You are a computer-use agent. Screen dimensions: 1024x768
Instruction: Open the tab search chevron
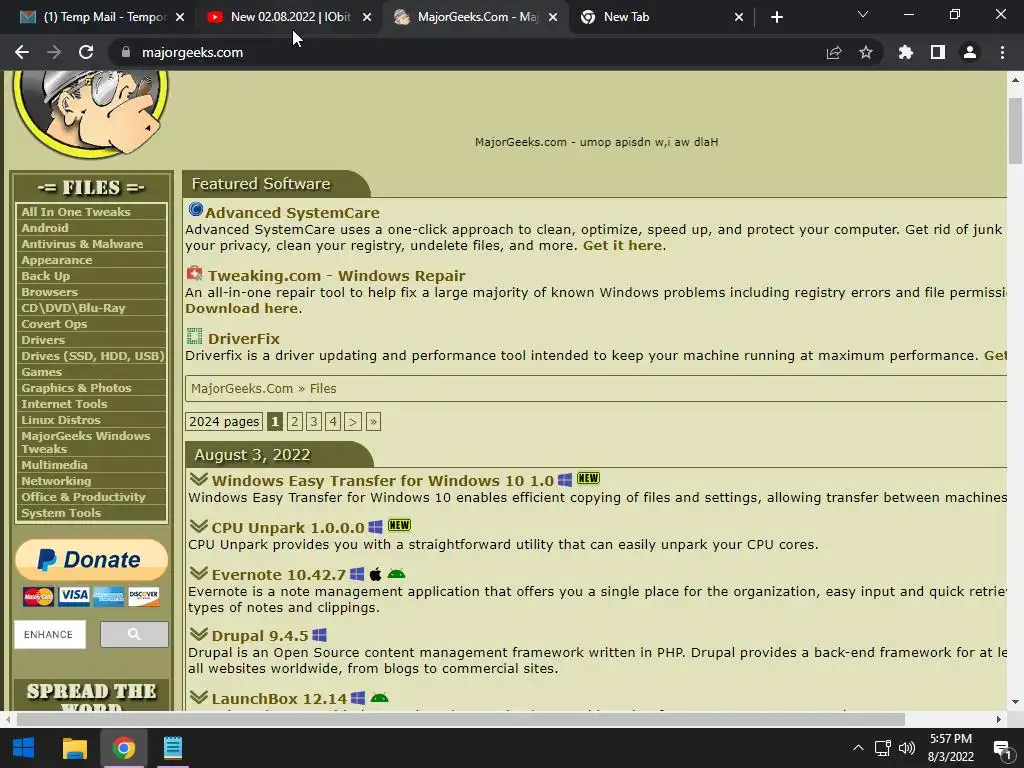tap(863, 14)
